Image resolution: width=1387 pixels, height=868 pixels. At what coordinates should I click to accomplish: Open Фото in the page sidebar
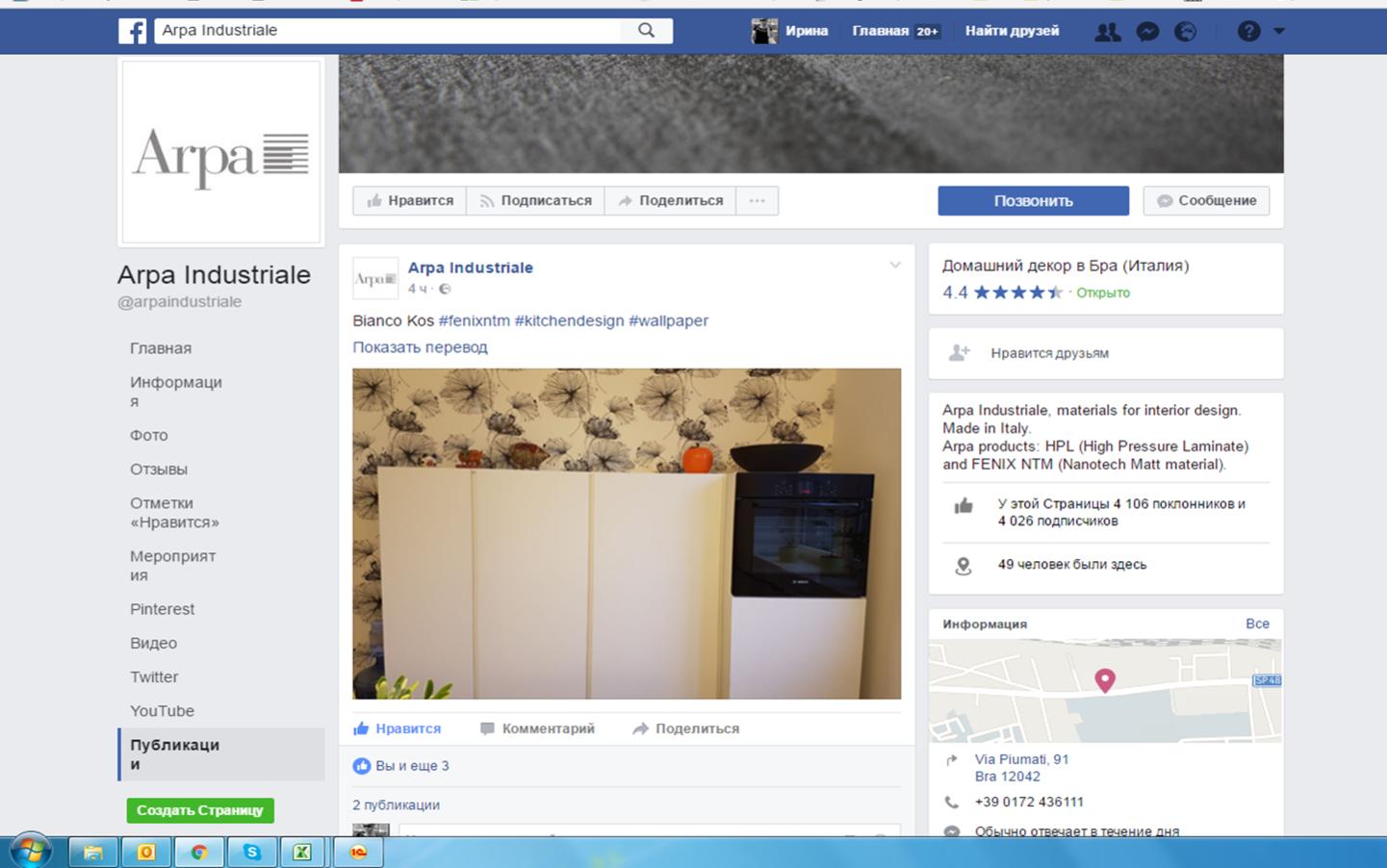pyautogui.click(x=149, y=435)
